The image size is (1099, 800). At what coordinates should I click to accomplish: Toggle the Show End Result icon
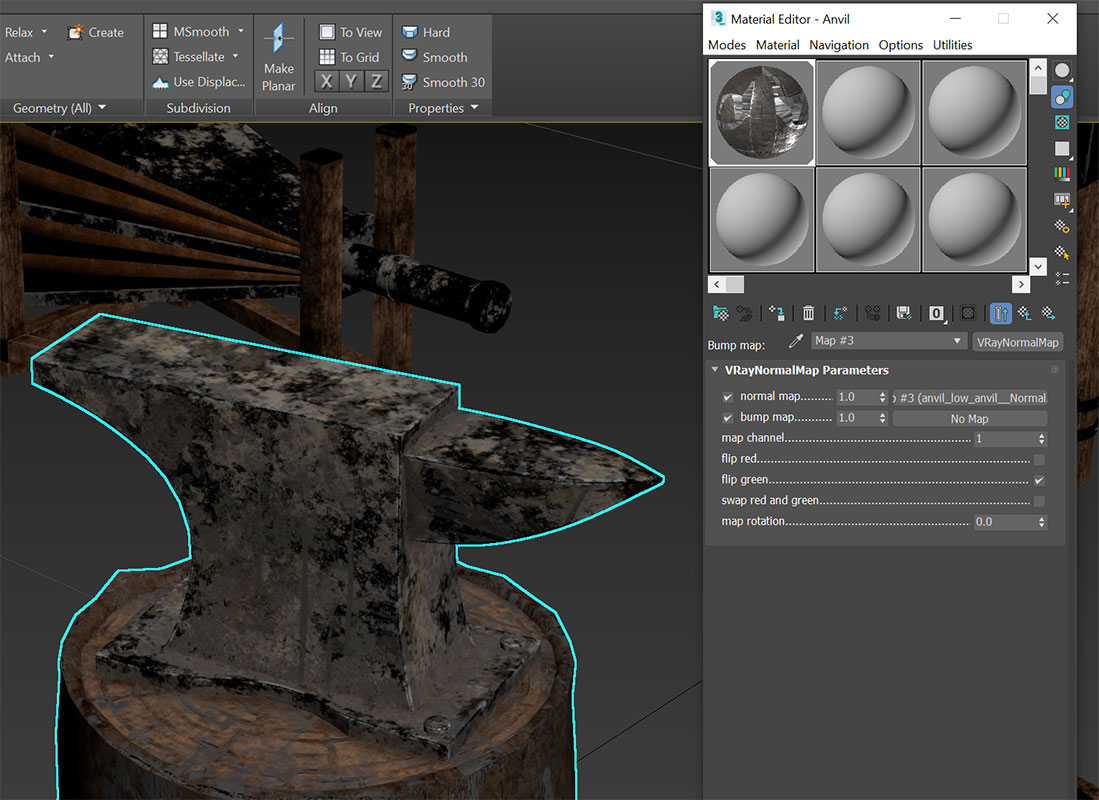1001,313
